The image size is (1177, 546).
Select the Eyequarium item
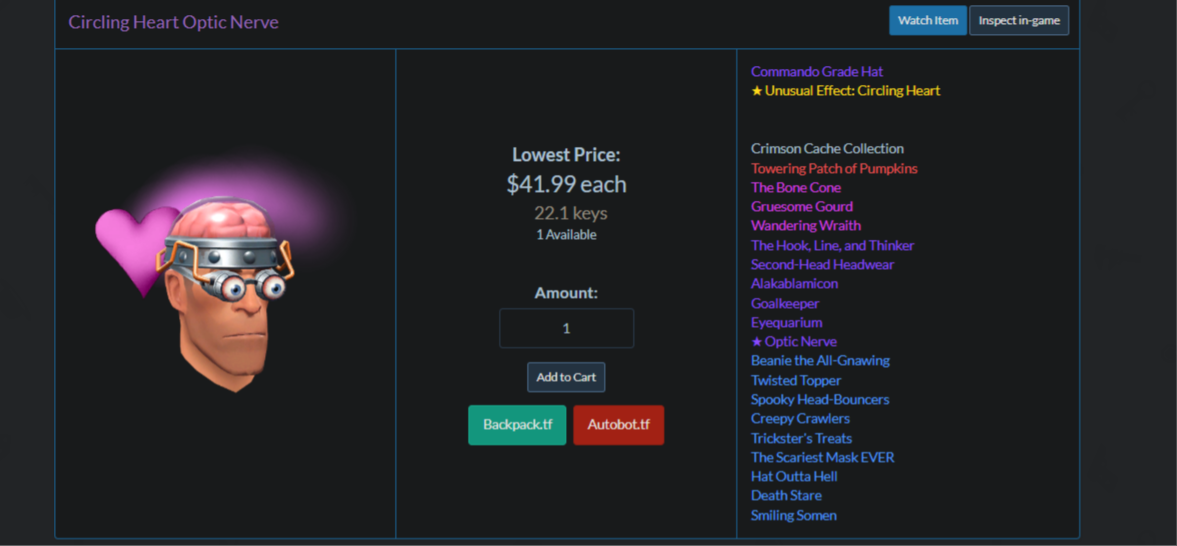click(x=787, y=322)
